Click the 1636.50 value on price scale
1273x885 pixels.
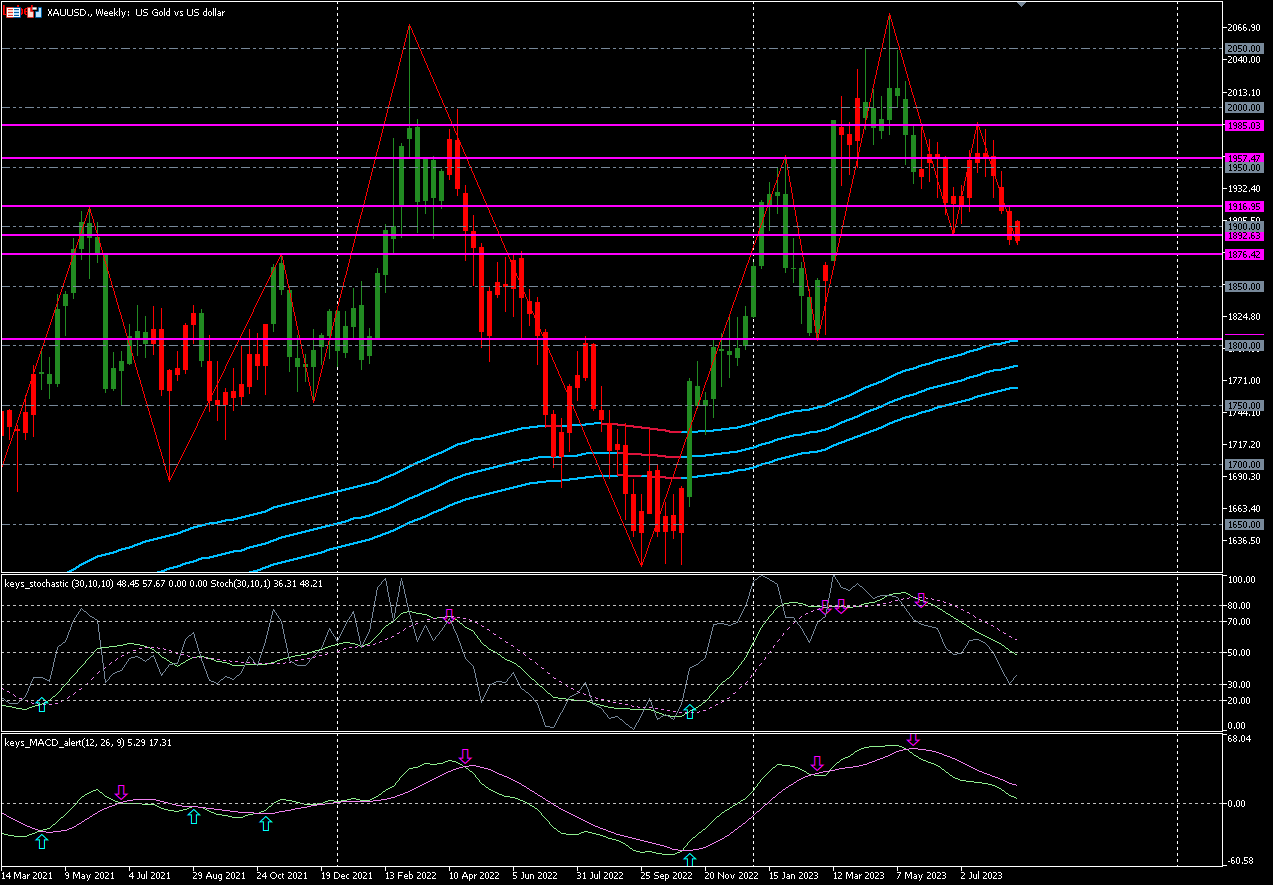click(1244, 541)
